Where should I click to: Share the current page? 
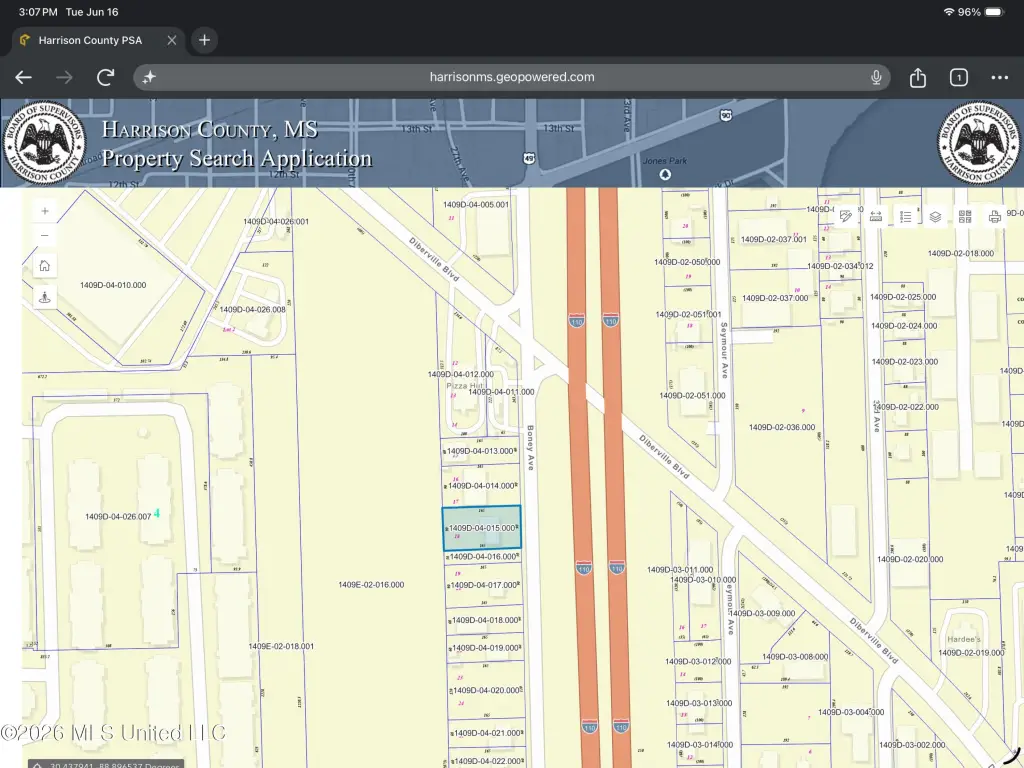tap(918, 77)
